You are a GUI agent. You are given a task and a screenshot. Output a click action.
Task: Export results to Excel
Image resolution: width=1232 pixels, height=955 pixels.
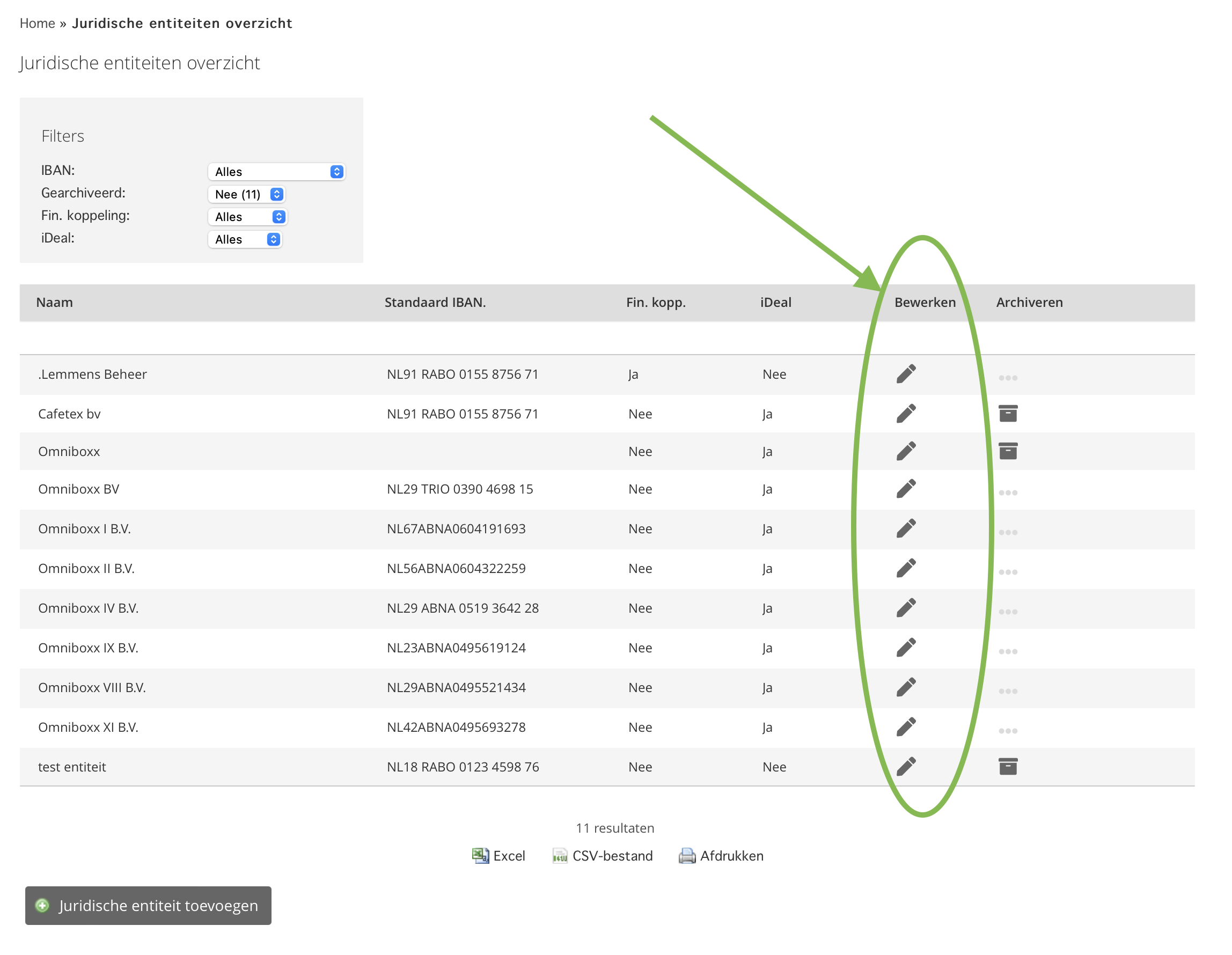pyautogui.click(x=498, y=856)
